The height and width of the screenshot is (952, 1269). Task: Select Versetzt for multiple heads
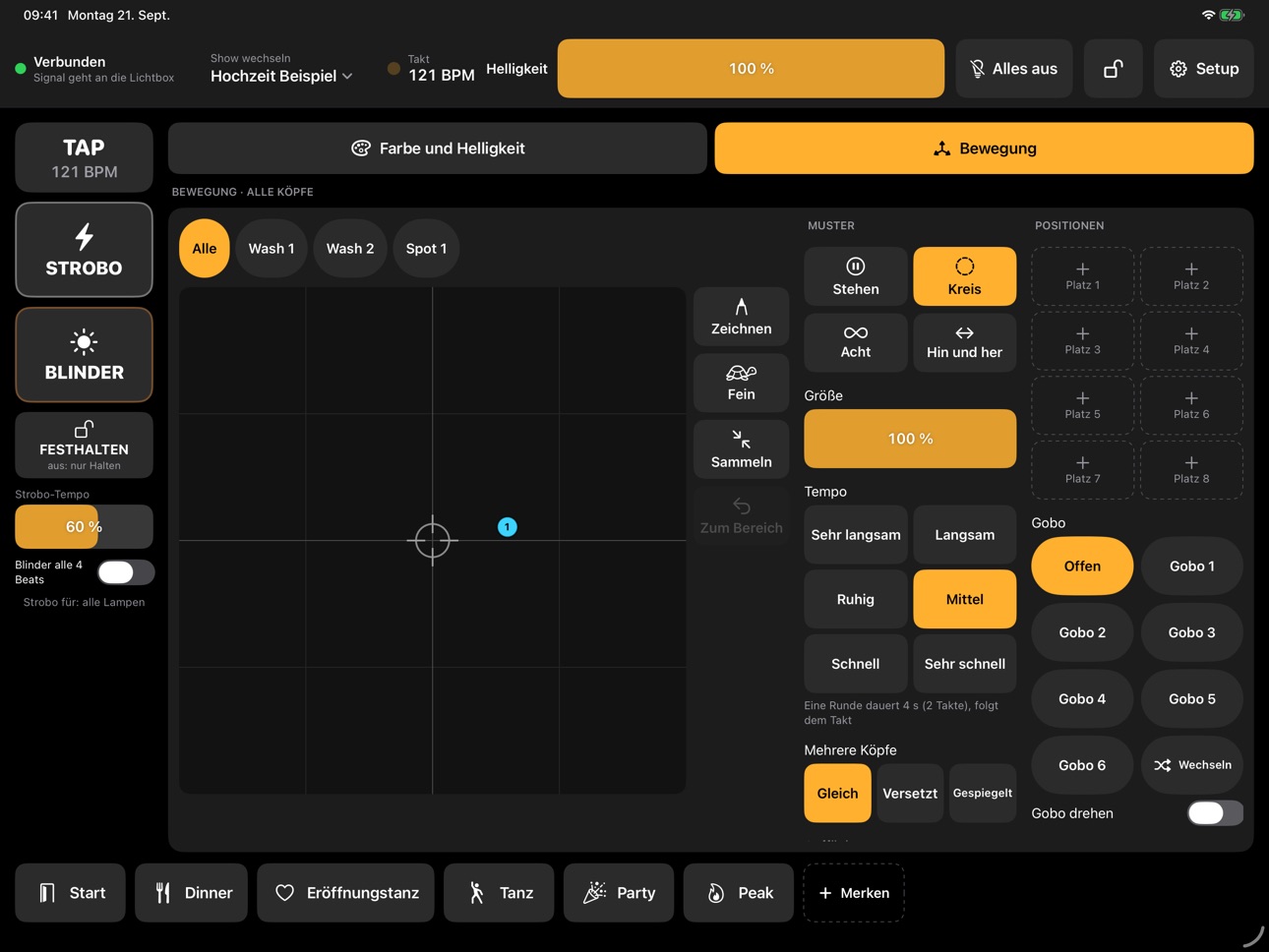(910, 794)
